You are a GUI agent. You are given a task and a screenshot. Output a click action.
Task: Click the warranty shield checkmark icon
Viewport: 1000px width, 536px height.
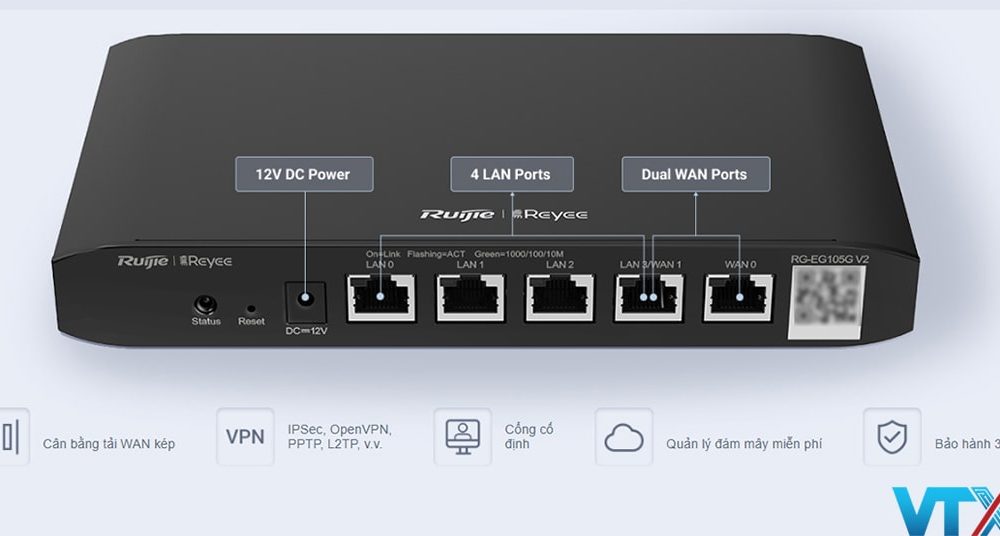click(892, 437)
